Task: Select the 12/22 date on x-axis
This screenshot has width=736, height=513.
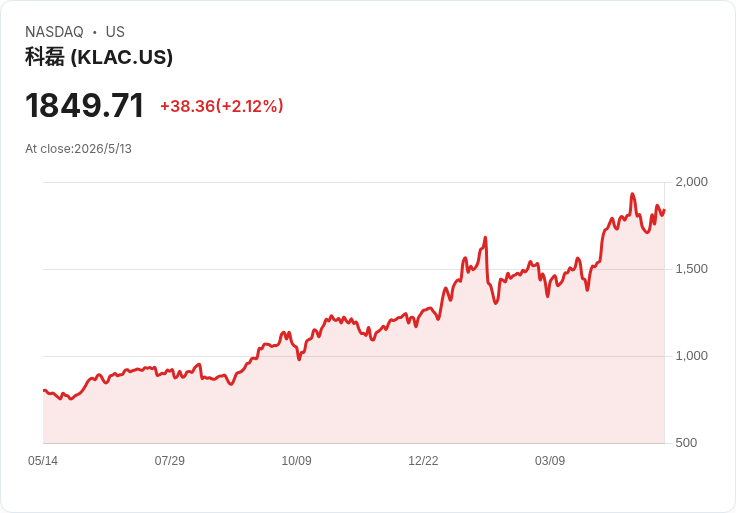Action: pos(423,461)
